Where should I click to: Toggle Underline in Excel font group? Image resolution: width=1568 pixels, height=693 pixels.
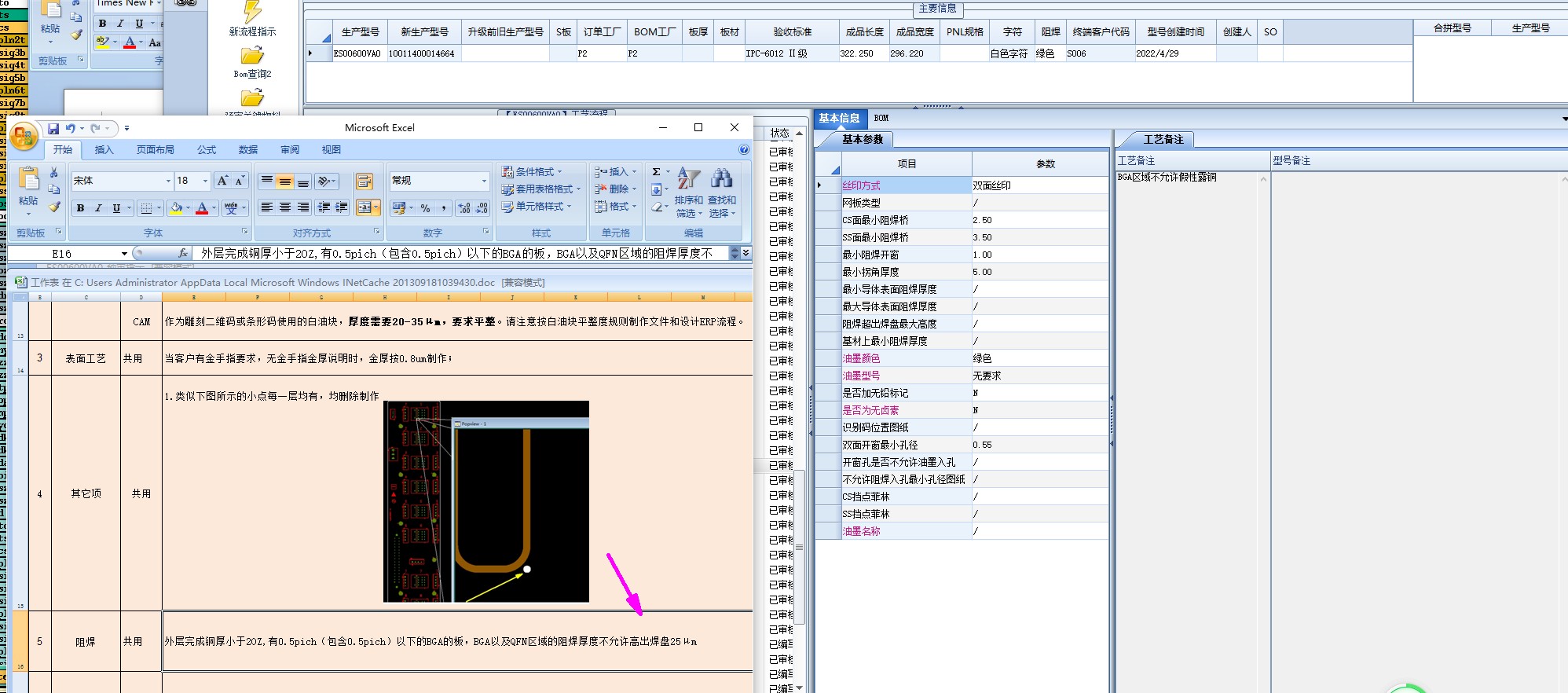coord(116,208)
